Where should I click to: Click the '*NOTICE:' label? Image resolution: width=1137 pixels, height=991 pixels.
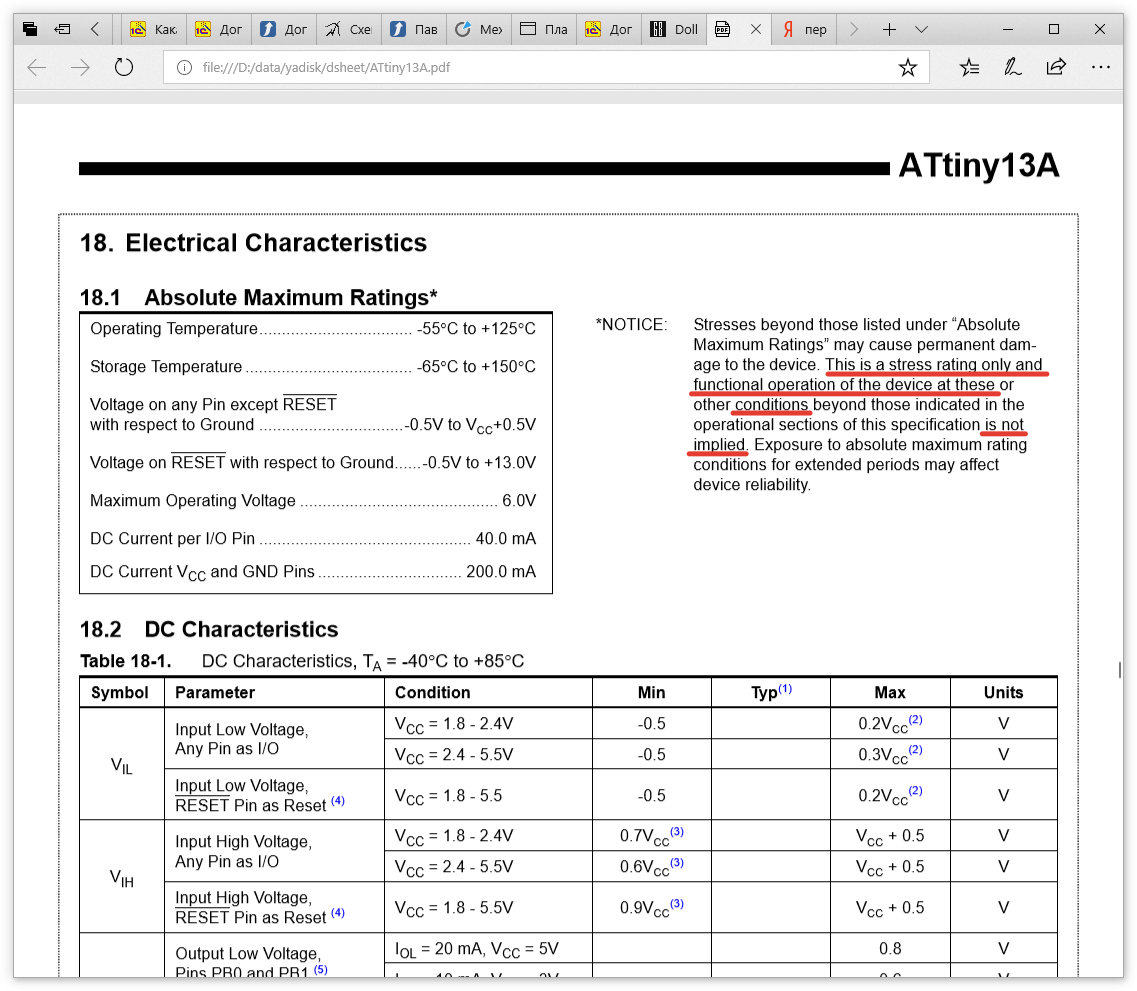click(631, 324)
